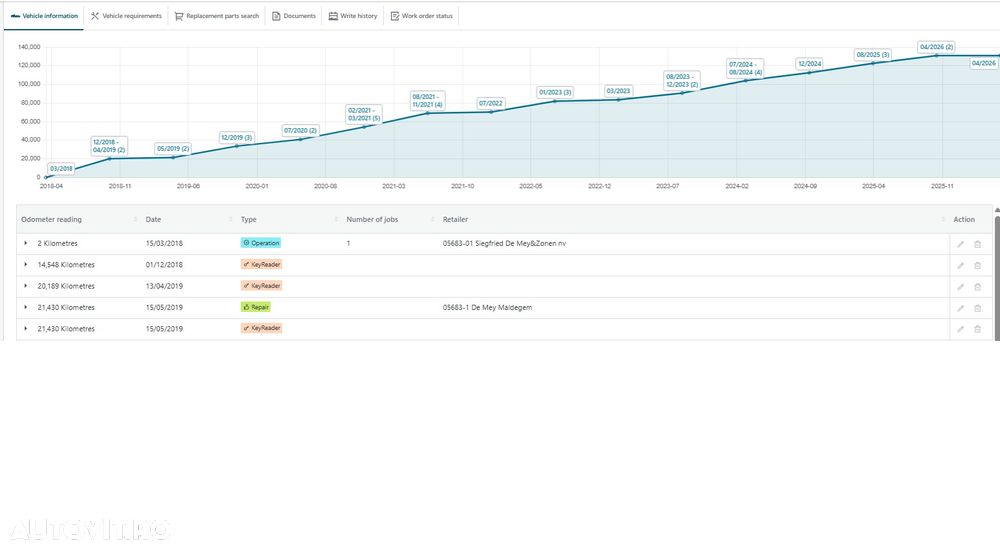Click the green Repair badge
This screenshot has width=1000, height=550.
pyautogui.click(x=256, y=307)
